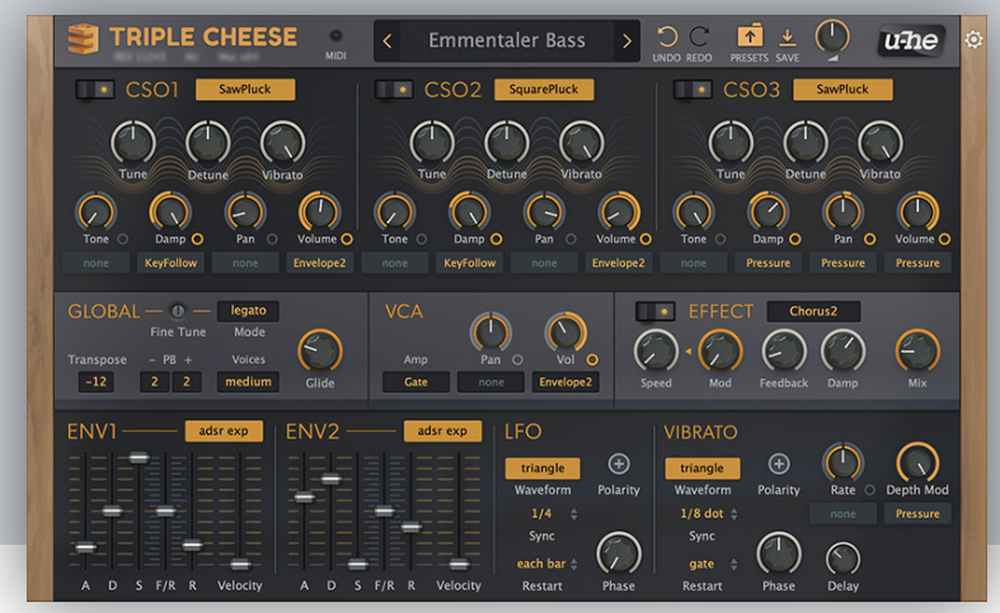Click the Effect Mix knob
Screen dimensions: 1000x613
917,351
